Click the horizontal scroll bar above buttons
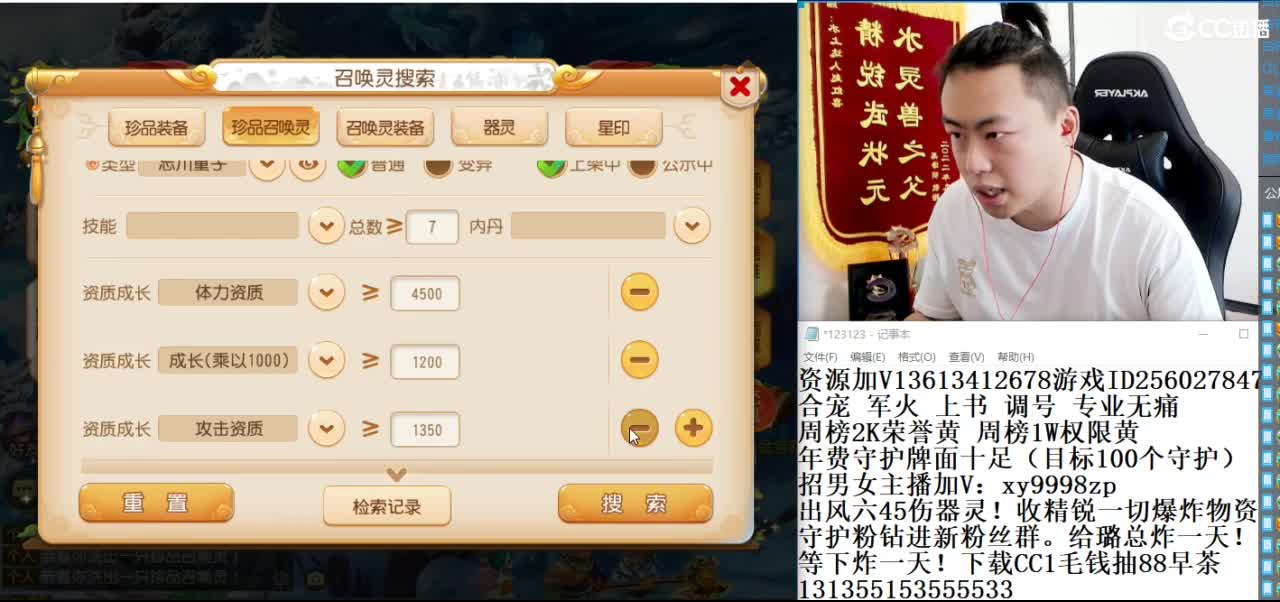Viewport: 1280px width, 602px height. [397, 466]
